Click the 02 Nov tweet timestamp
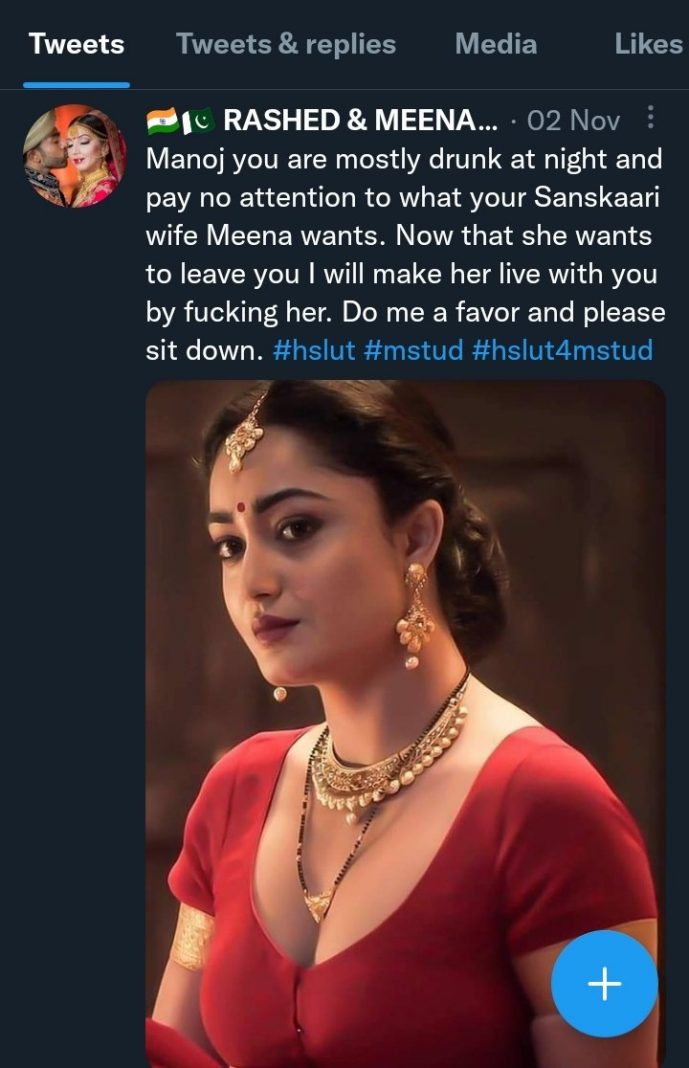Image resolution: width=689 pixels, height=1068 pixels. tap(574, 121)
